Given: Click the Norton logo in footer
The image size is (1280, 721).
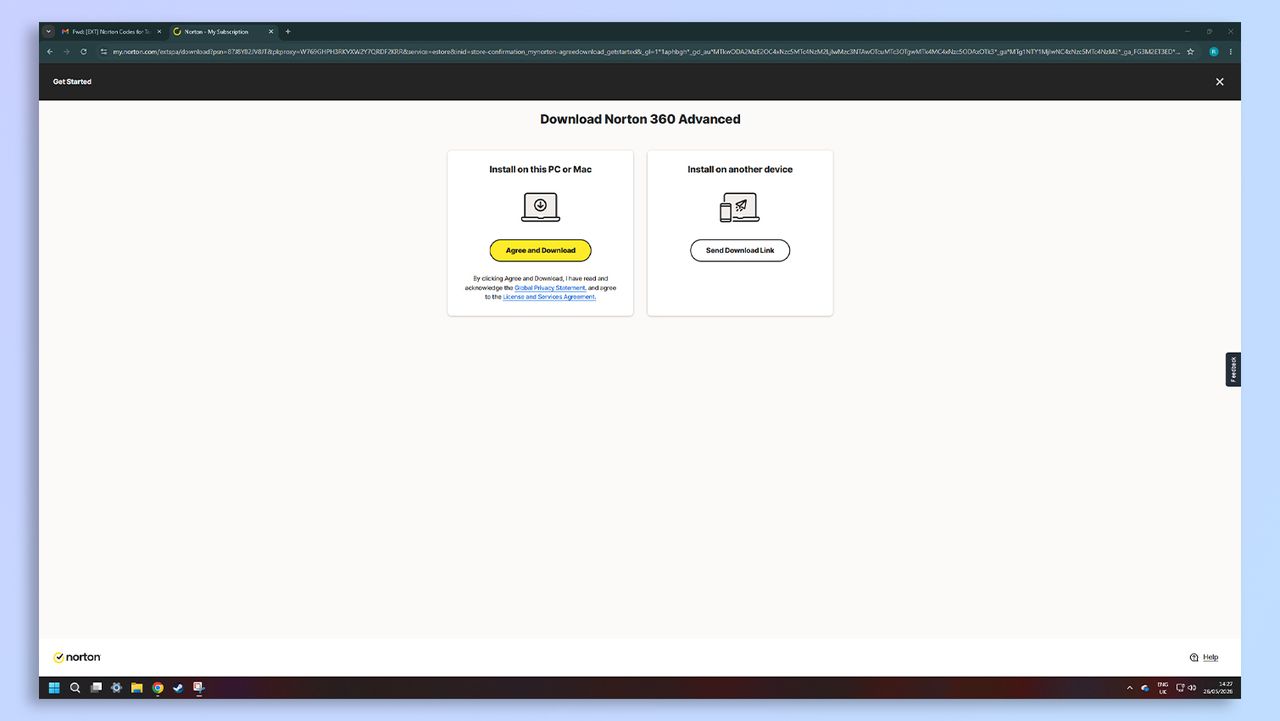Looking at the screenshot, I should coord(77,657).
